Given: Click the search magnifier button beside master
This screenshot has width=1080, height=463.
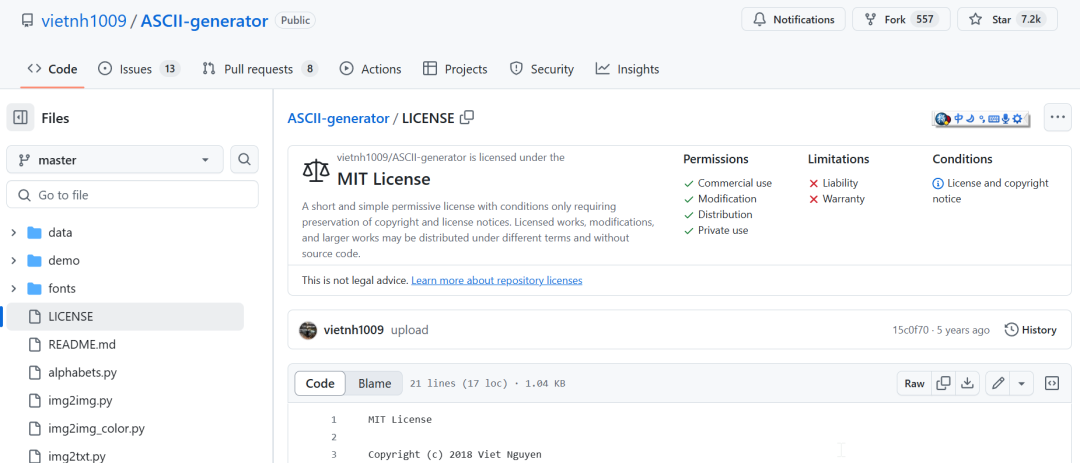Looking at the screenshot, I should coord(244,160).
